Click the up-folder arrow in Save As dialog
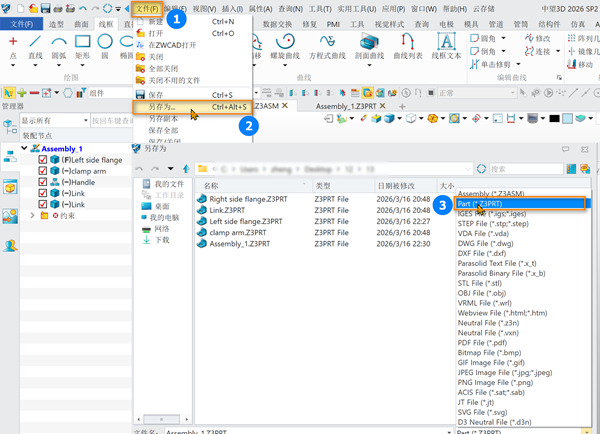The width and height of the screenshot is (600, 434). tap(186, 169)
